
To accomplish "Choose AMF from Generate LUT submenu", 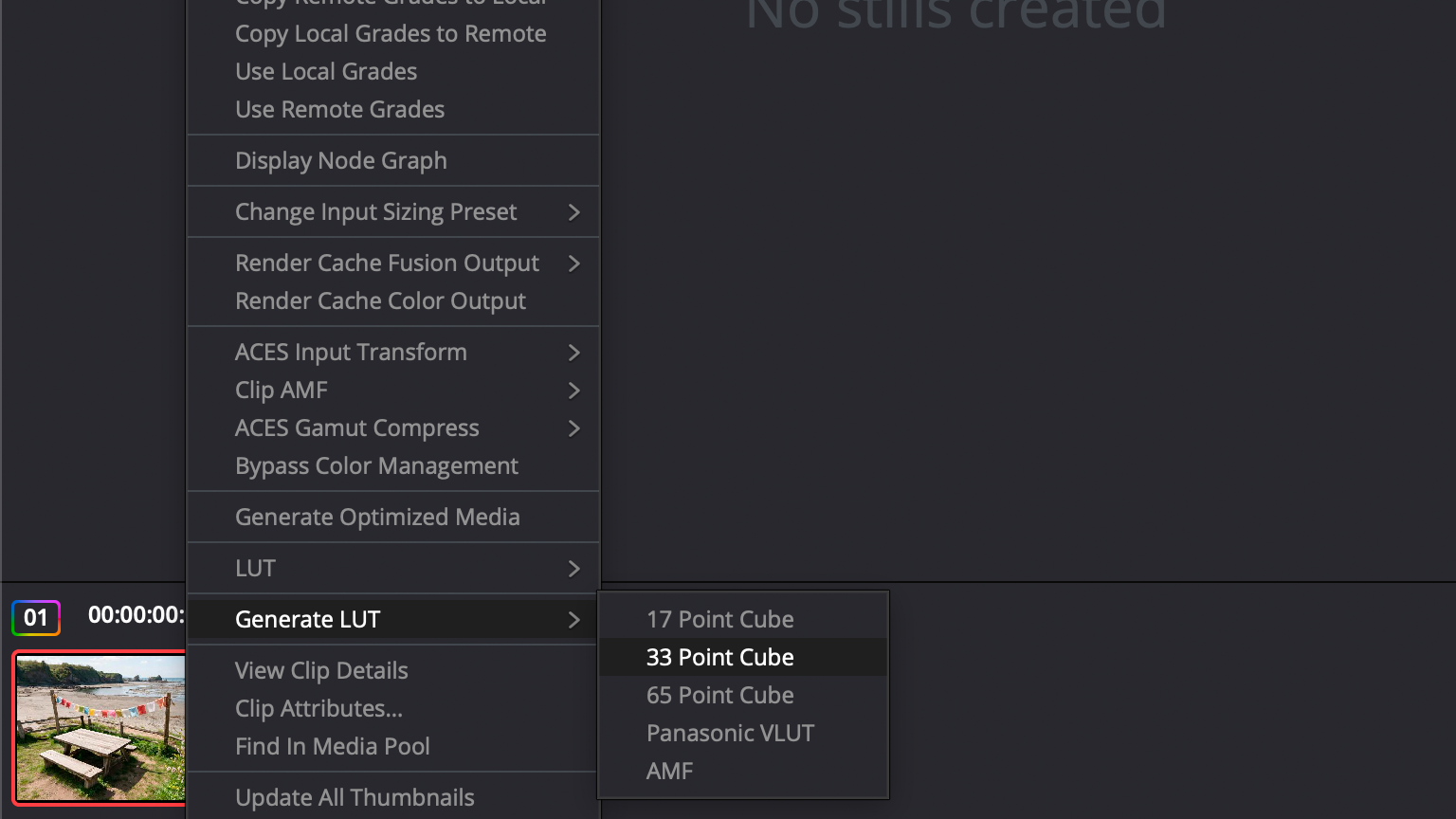I will pos(669,771).
